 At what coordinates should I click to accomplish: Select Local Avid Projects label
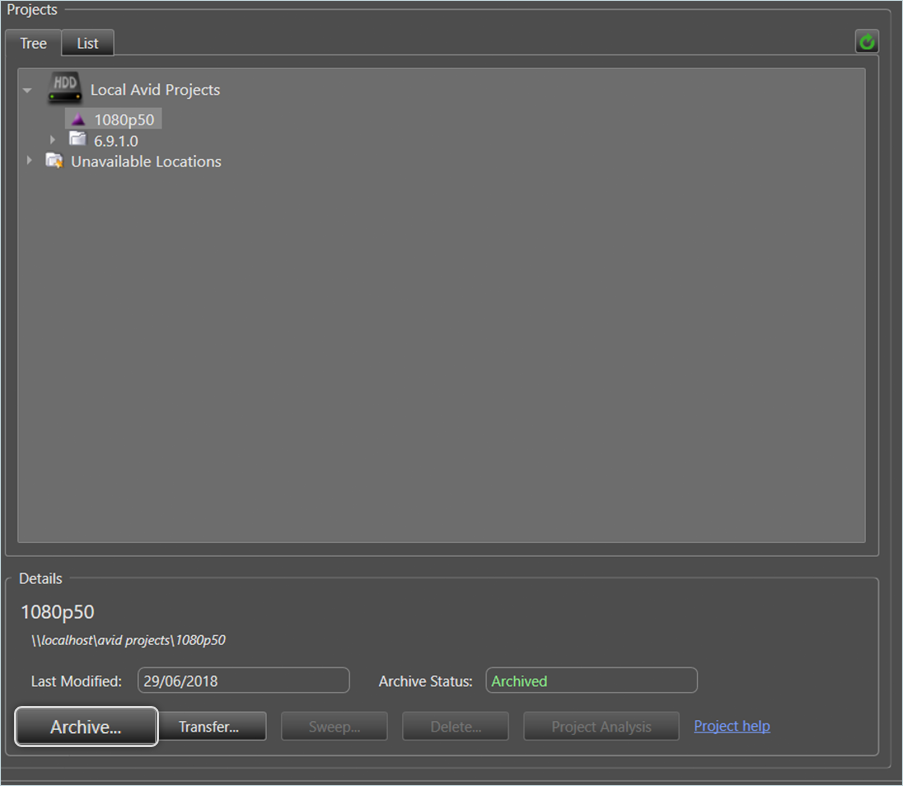pyautogui.click(x=155, y=90)
